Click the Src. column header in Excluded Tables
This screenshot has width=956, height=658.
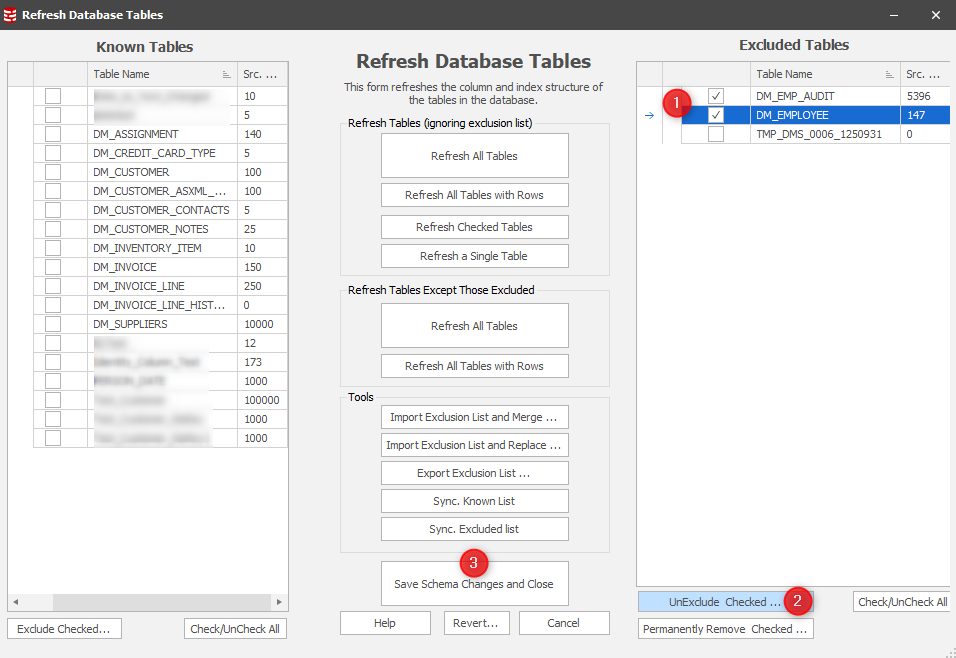click(924, 74)
